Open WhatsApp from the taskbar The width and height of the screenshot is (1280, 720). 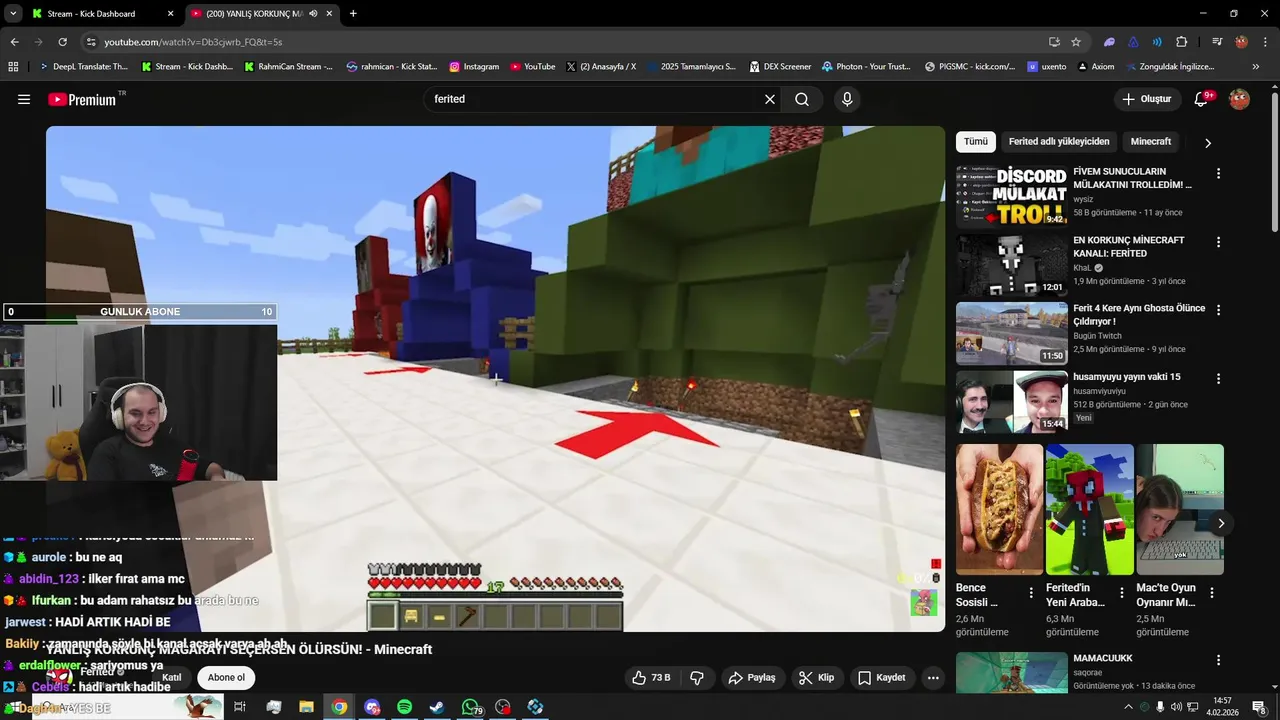pos(470,707)
